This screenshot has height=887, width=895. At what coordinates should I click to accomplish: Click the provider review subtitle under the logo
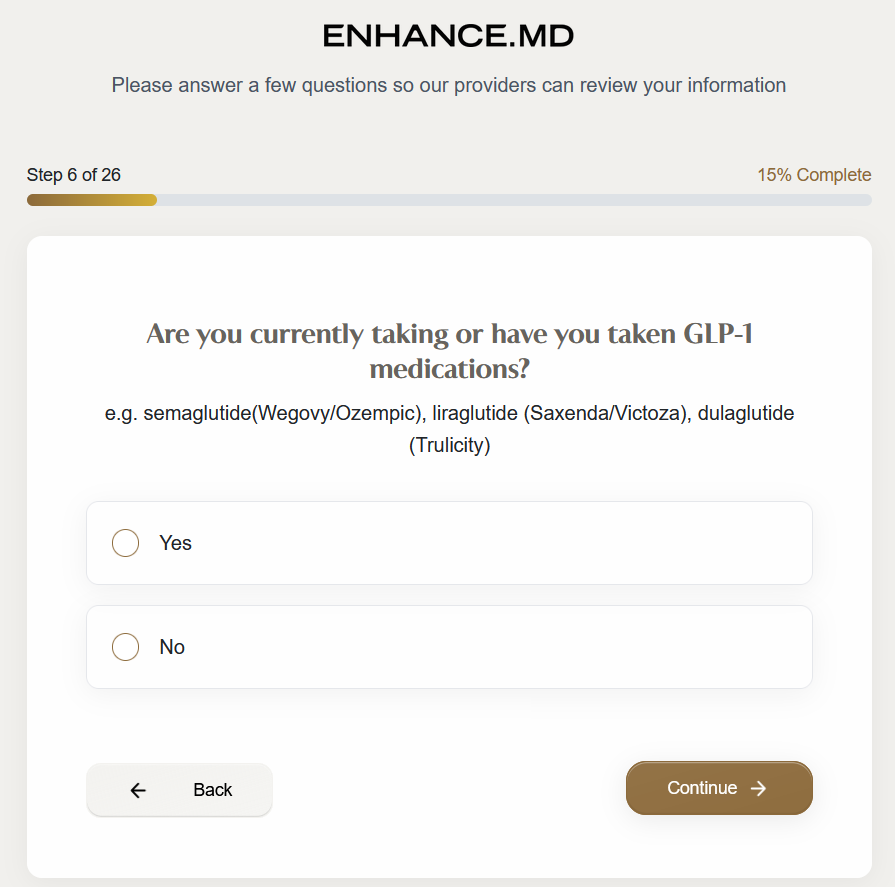[x=448, y=85]
